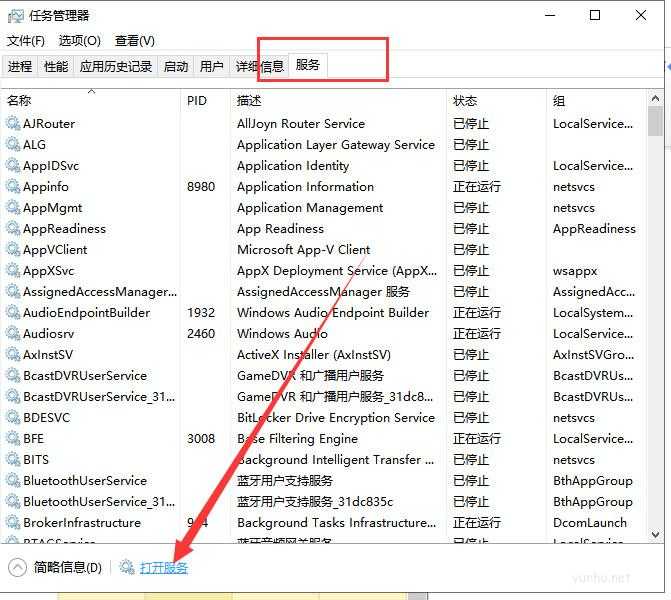Open the 查看(V) menu
671x600 pixels.
pyautogui.click(x=135, y=41)
